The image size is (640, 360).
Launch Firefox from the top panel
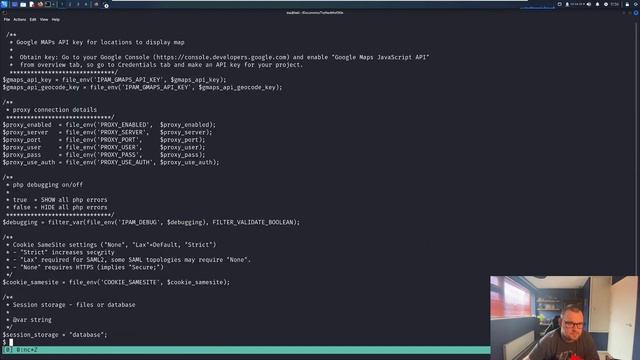coord(40,4)
